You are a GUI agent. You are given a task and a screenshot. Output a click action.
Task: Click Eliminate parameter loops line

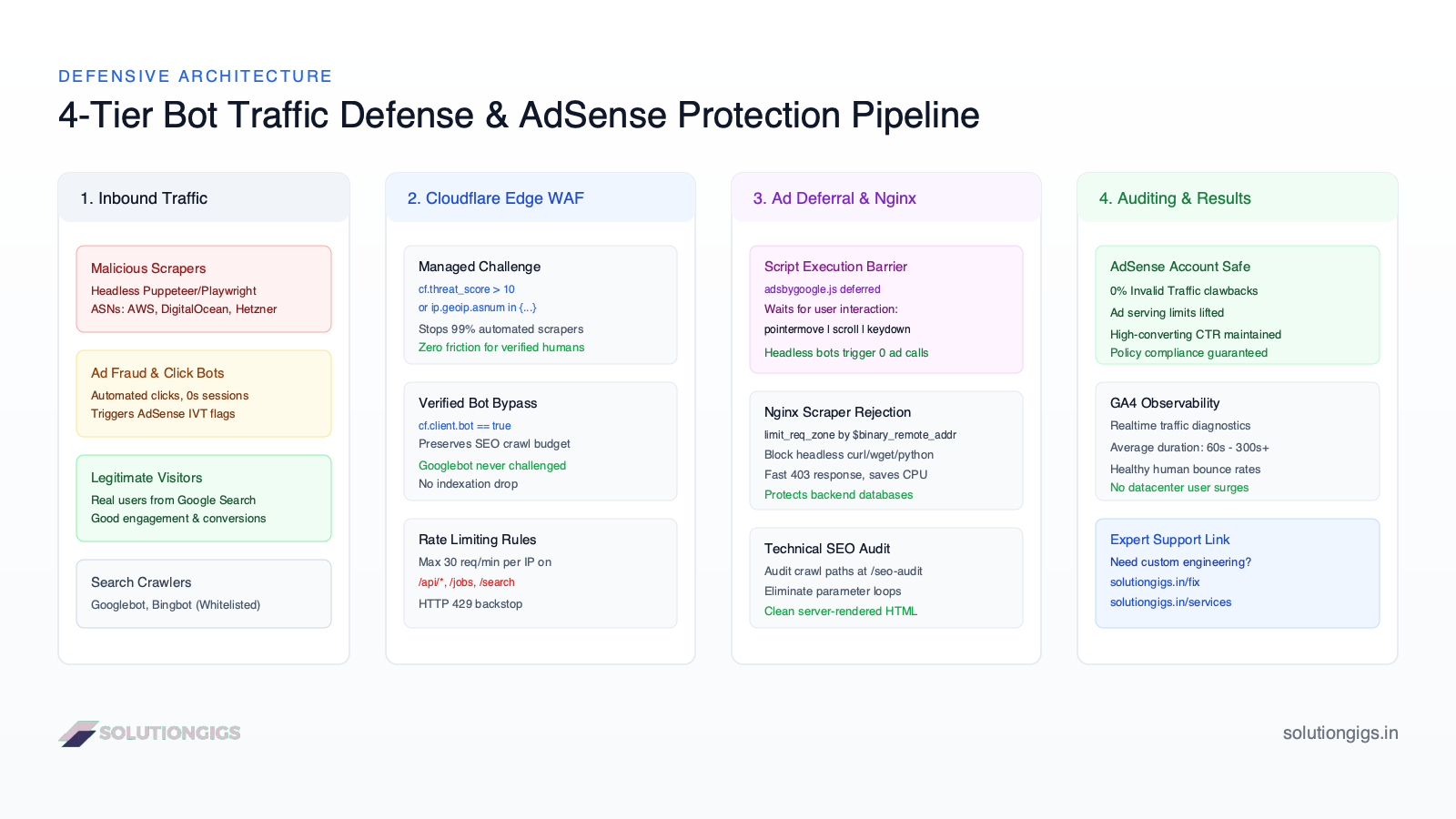(833, 591)
